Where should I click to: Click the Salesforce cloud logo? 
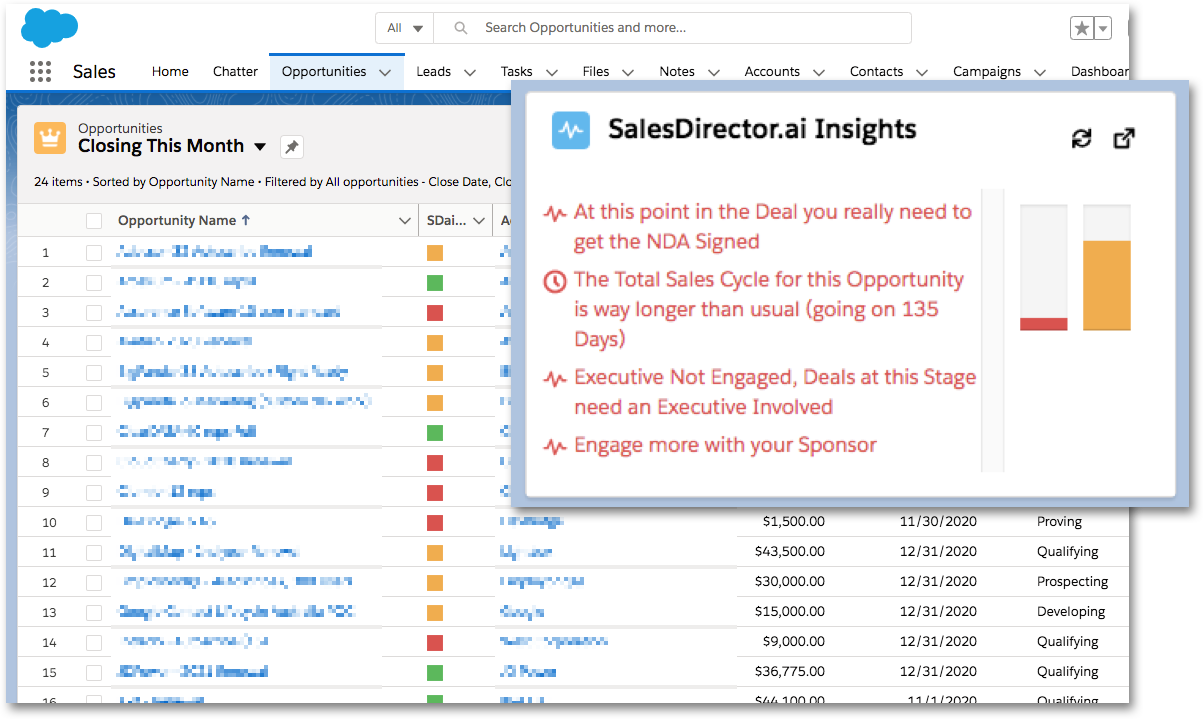click(x=49, y=26)
